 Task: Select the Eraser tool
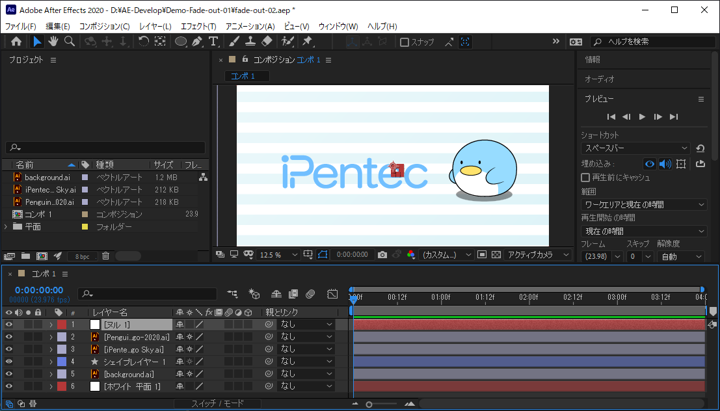267,42
